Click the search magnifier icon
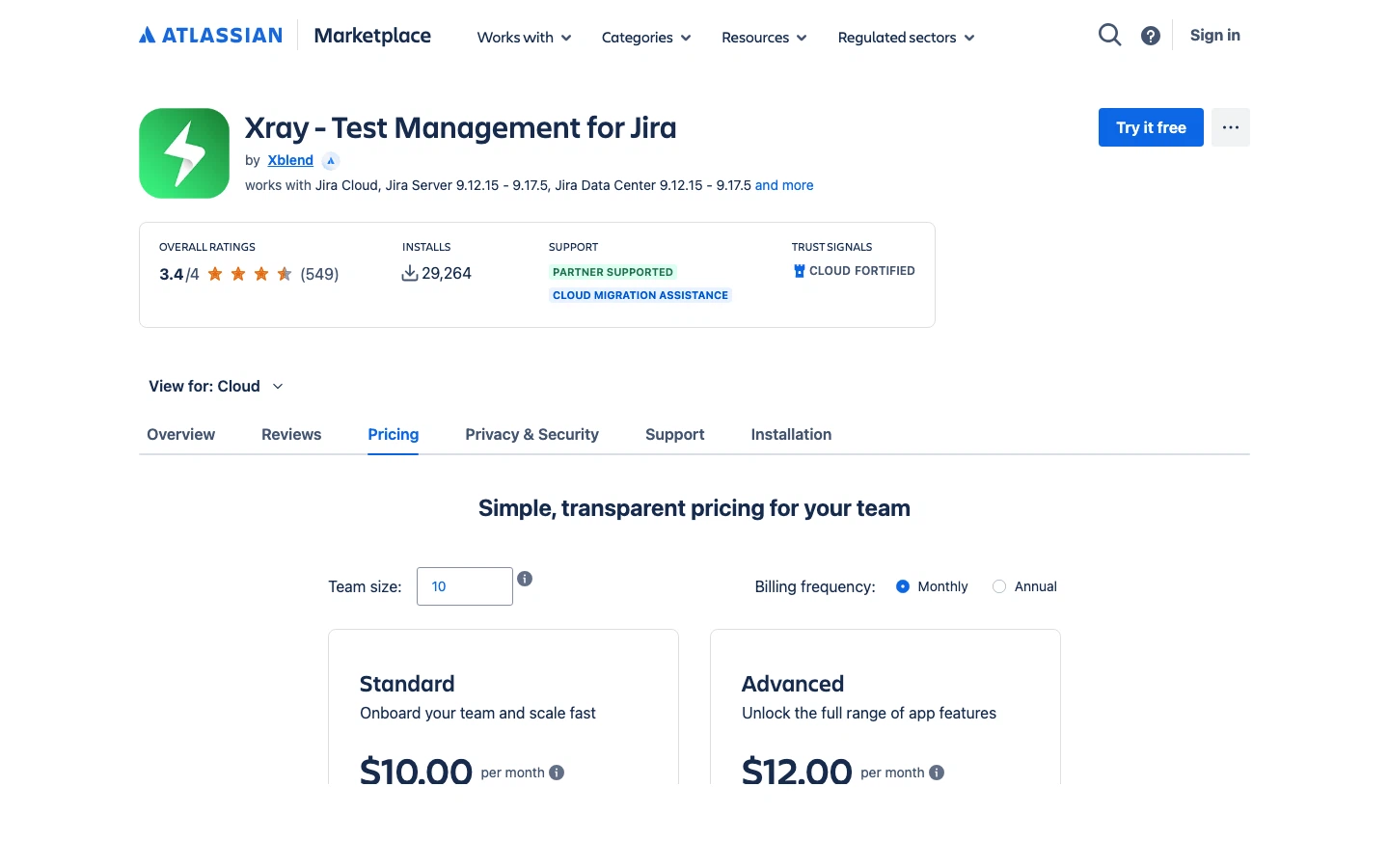1389x868 pixels. point(1109,36)
